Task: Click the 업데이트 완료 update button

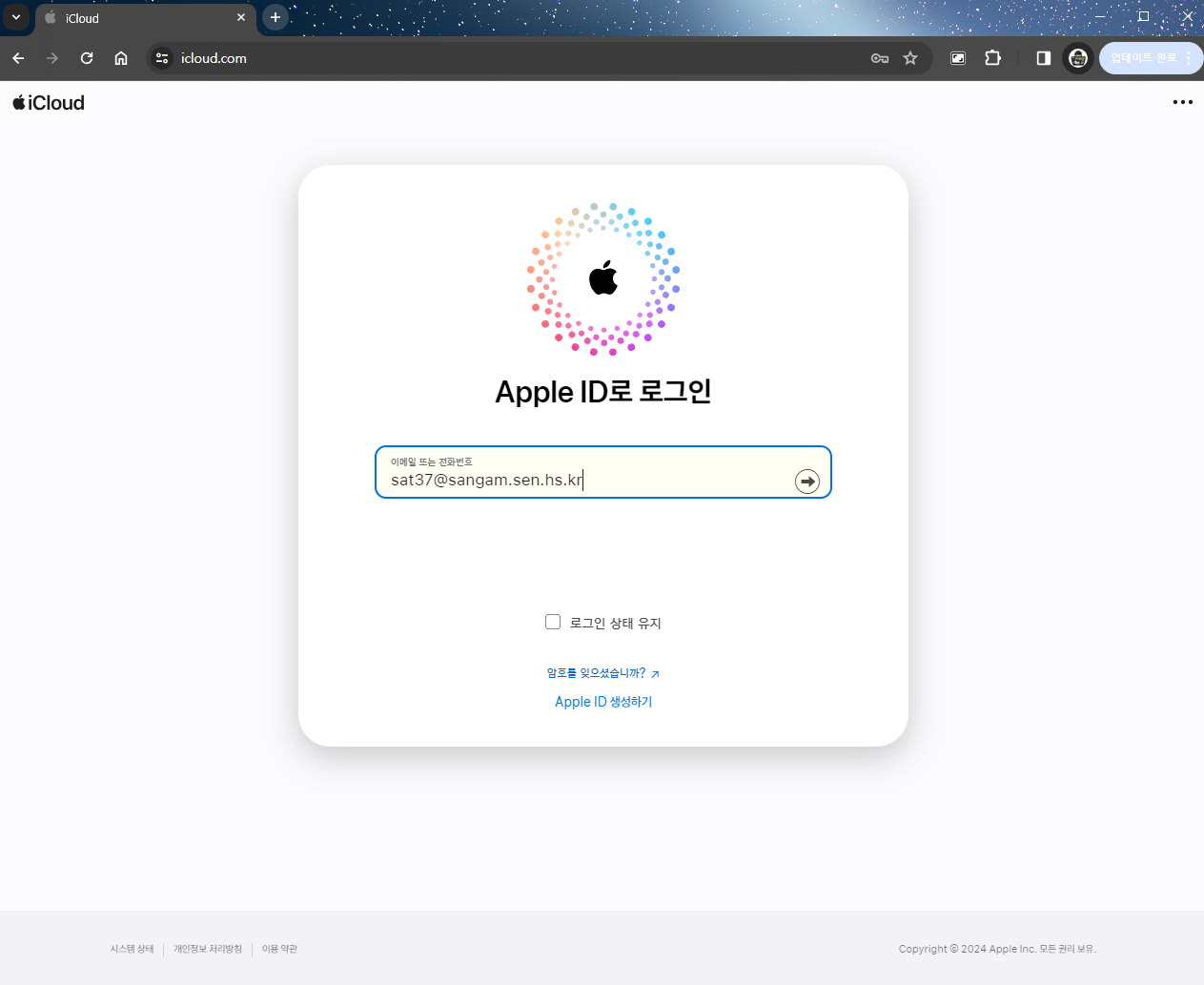Action: 1152,58
